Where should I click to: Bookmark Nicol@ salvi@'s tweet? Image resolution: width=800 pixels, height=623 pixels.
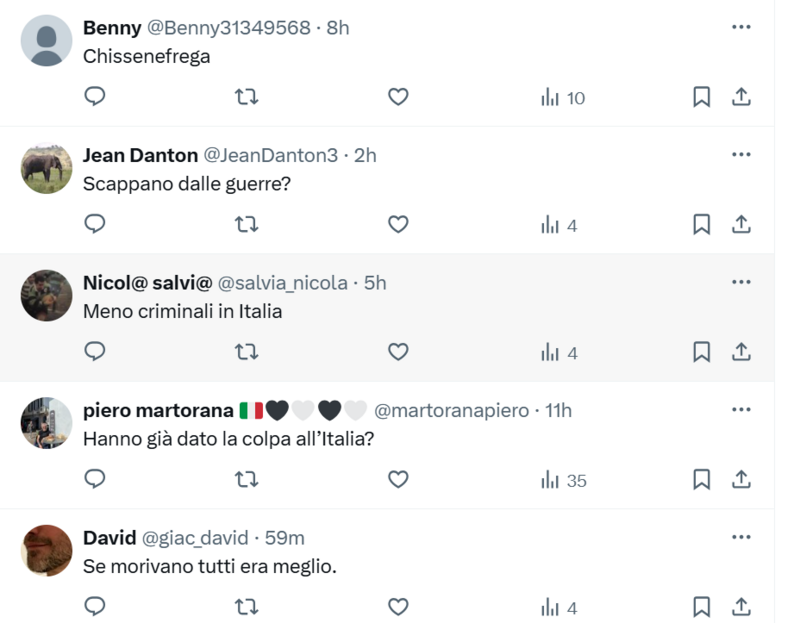point(702,352)
